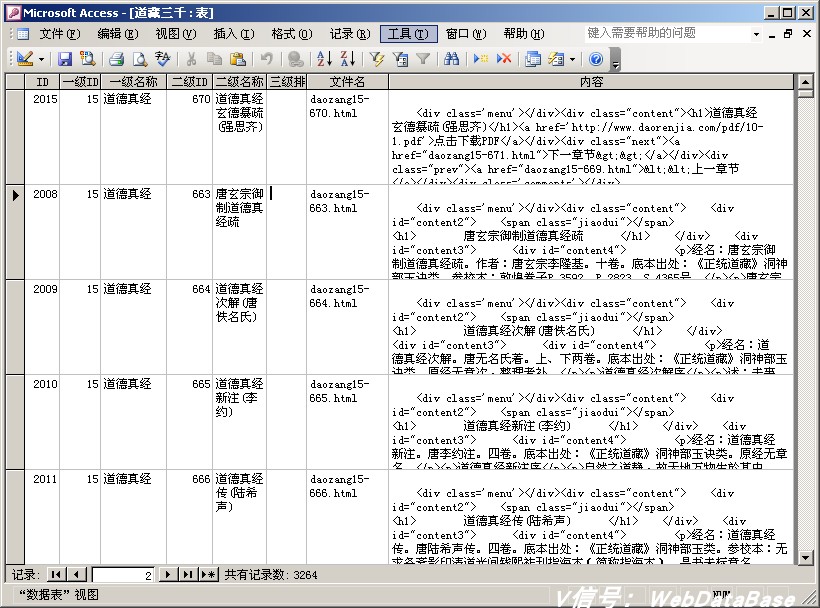Open the 窗口(W) menu
Screen dimensions: 820x608
click(x=465, y=34)
